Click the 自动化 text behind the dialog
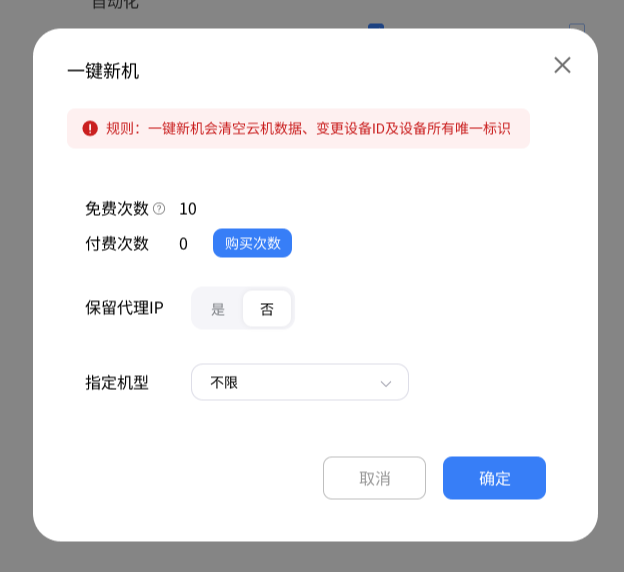This screenshot has height=572, width=624. (x=115, y=4)
